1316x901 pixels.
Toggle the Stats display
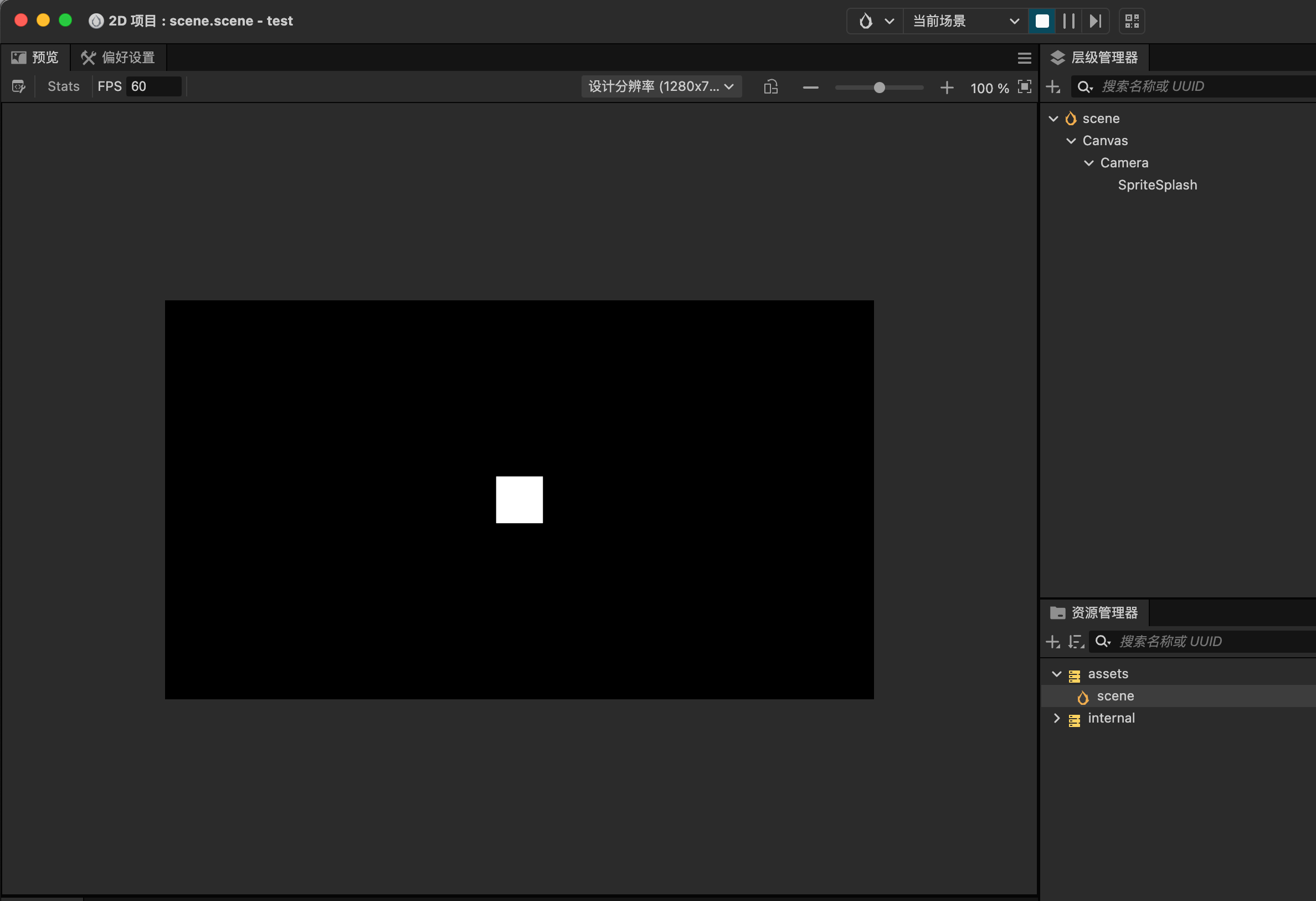64,86
